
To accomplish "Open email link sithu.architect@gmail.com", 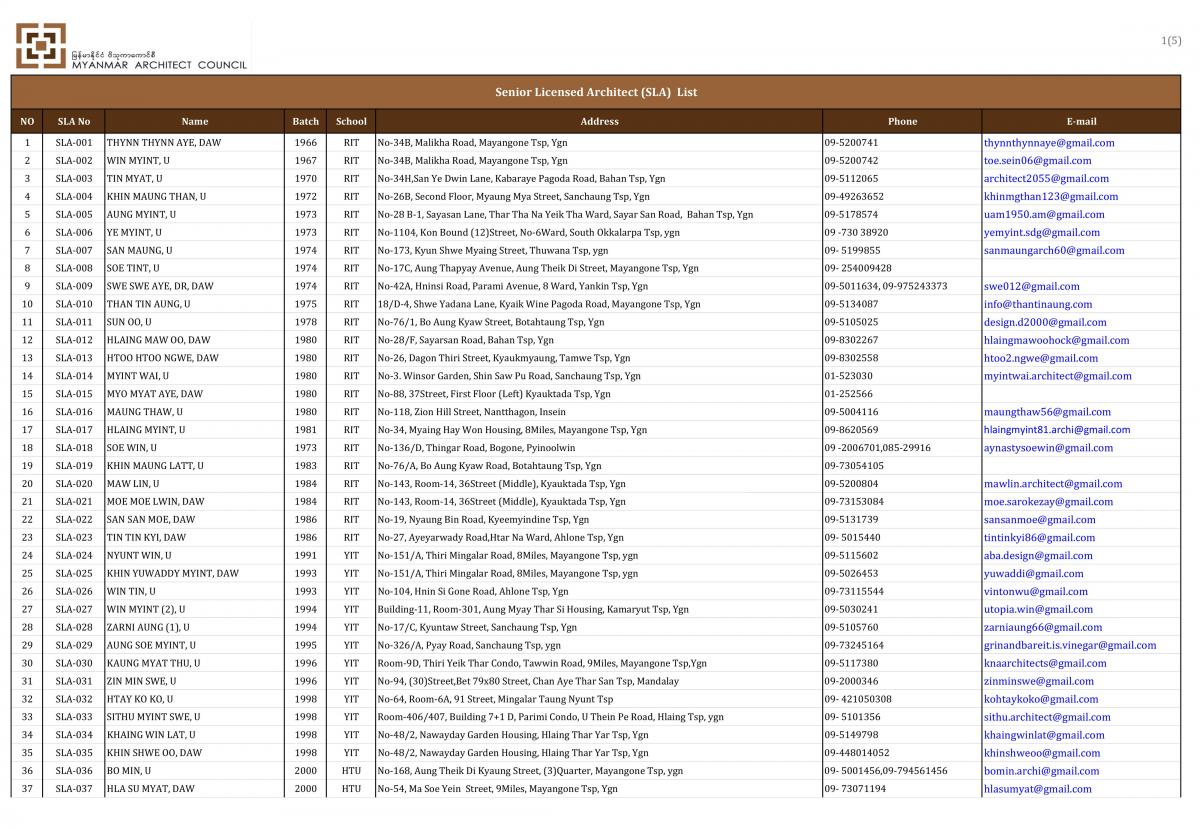I will (x=1047, y=718).
